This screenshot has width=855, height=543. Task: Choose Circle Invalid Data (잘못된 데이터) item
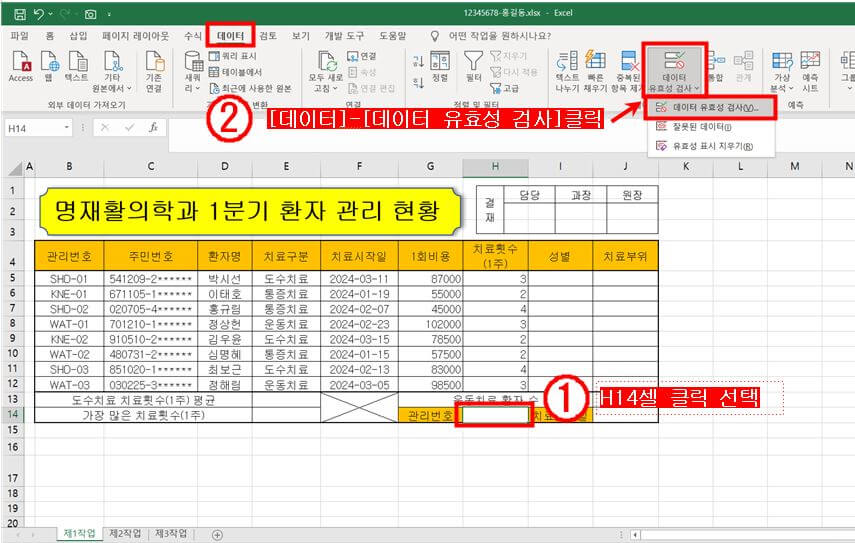pos(710,127)
